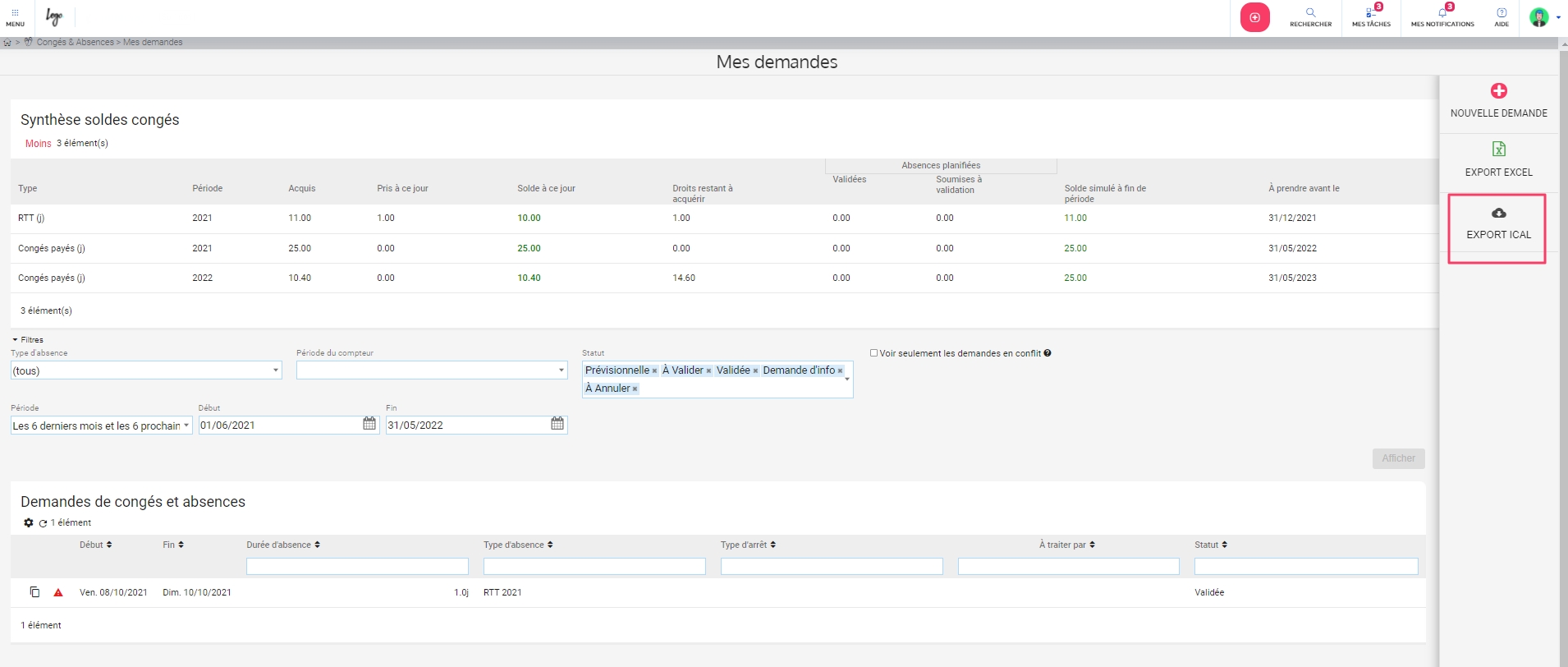
Task: Click Durée d'absence filter input
Action: pyautogui.click(x=357, y=566)
